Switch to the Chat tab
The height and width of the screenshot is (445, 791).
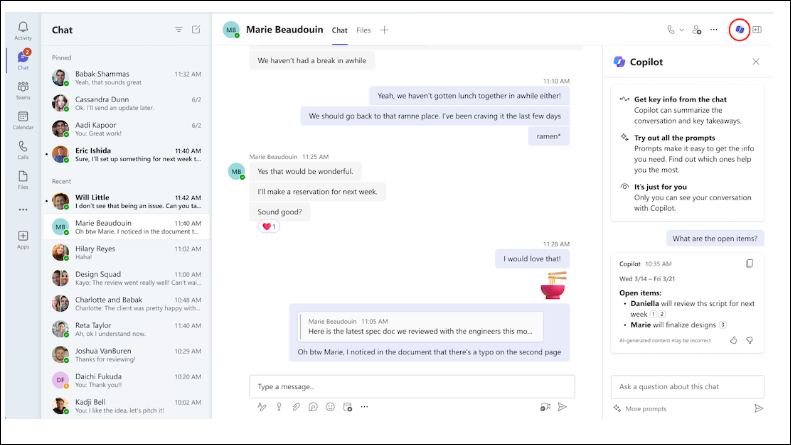[x=340, y=30]
